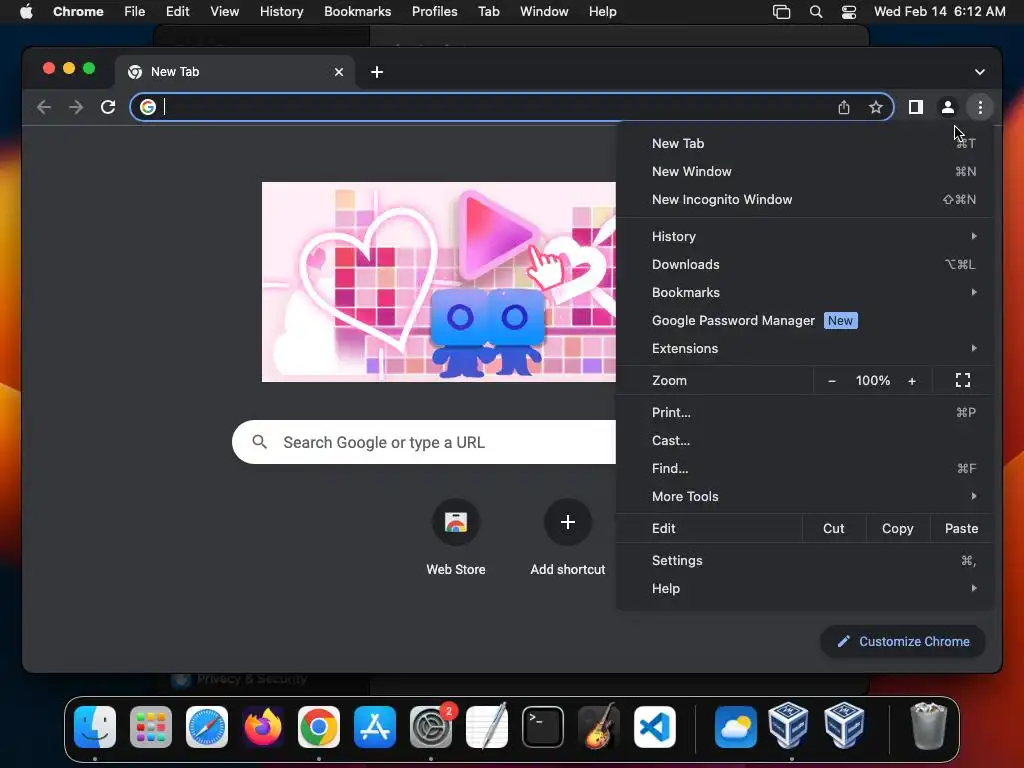Click the back navigation arrow
The image size is (1024, 768).
tap(44, 107)
